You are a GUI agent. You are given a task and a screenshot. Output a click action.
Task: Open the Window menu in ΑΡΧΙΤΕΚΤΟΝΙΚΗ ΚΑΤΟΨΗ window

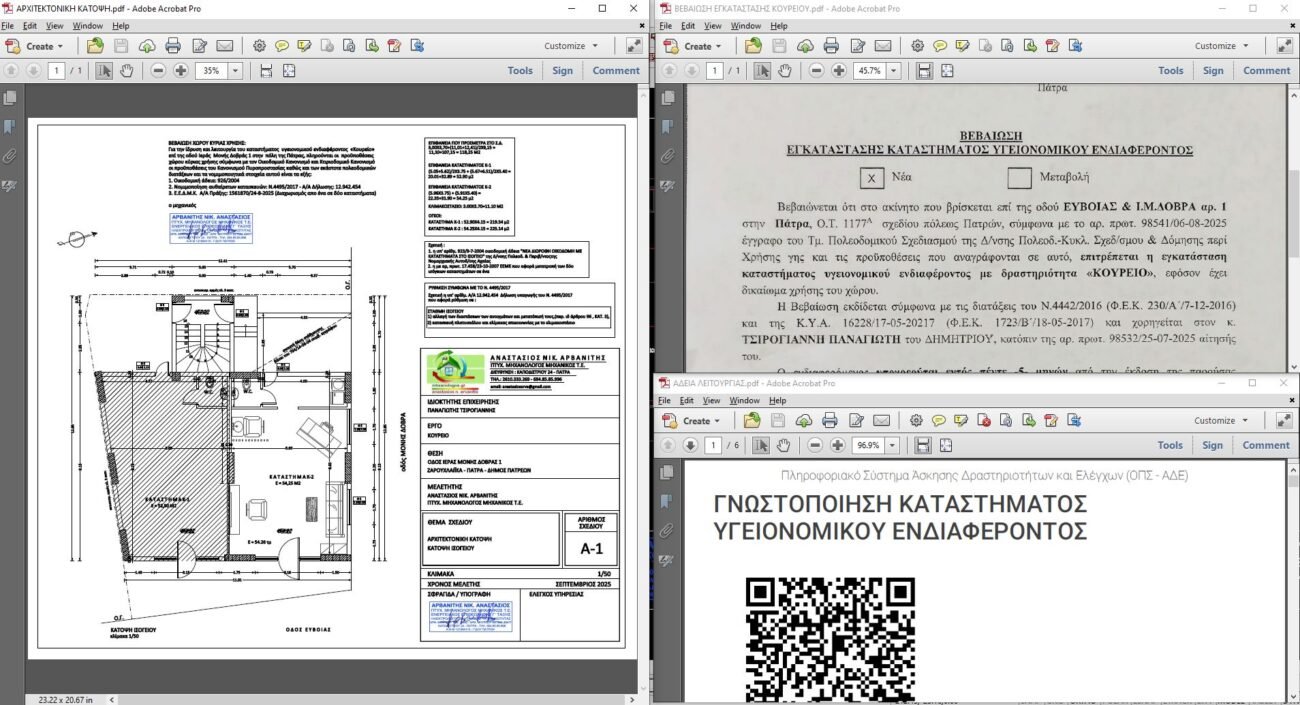(x=88, y=25)
